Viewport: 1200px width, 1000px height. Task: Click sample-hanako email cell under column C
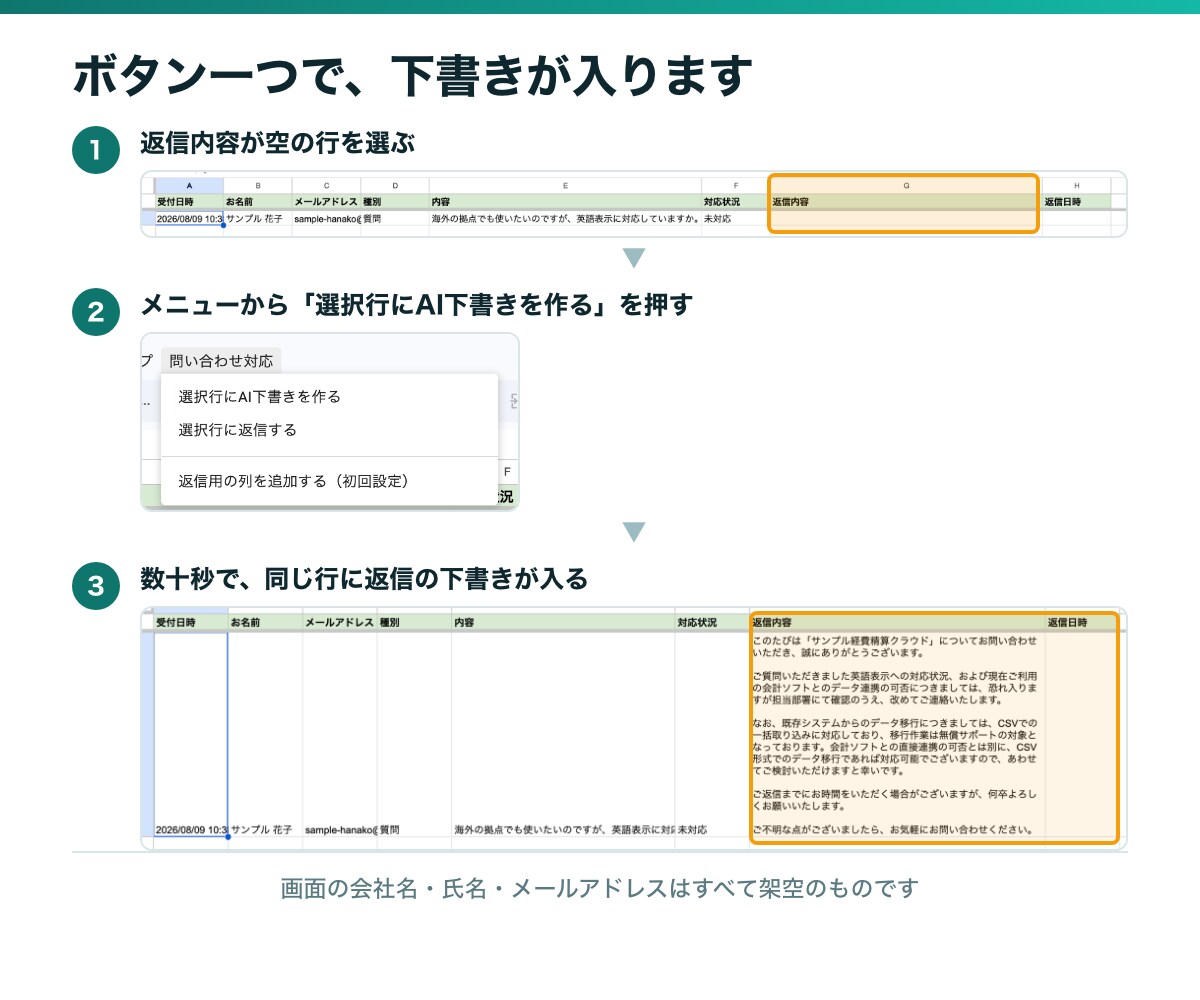(326, 218)
